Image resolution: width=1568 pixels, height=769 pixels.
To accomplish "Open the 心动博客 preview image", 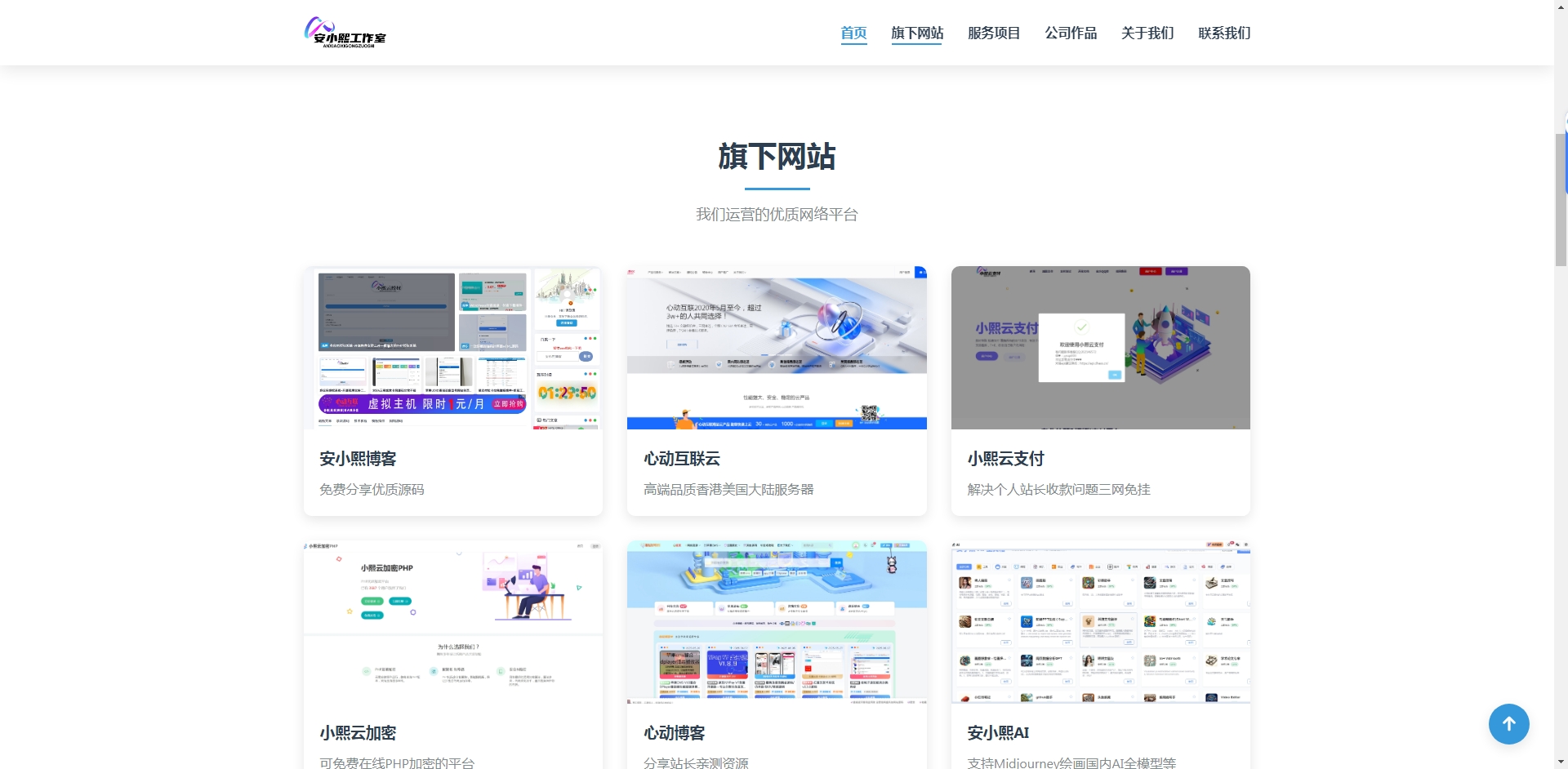I will click(777, 622).
